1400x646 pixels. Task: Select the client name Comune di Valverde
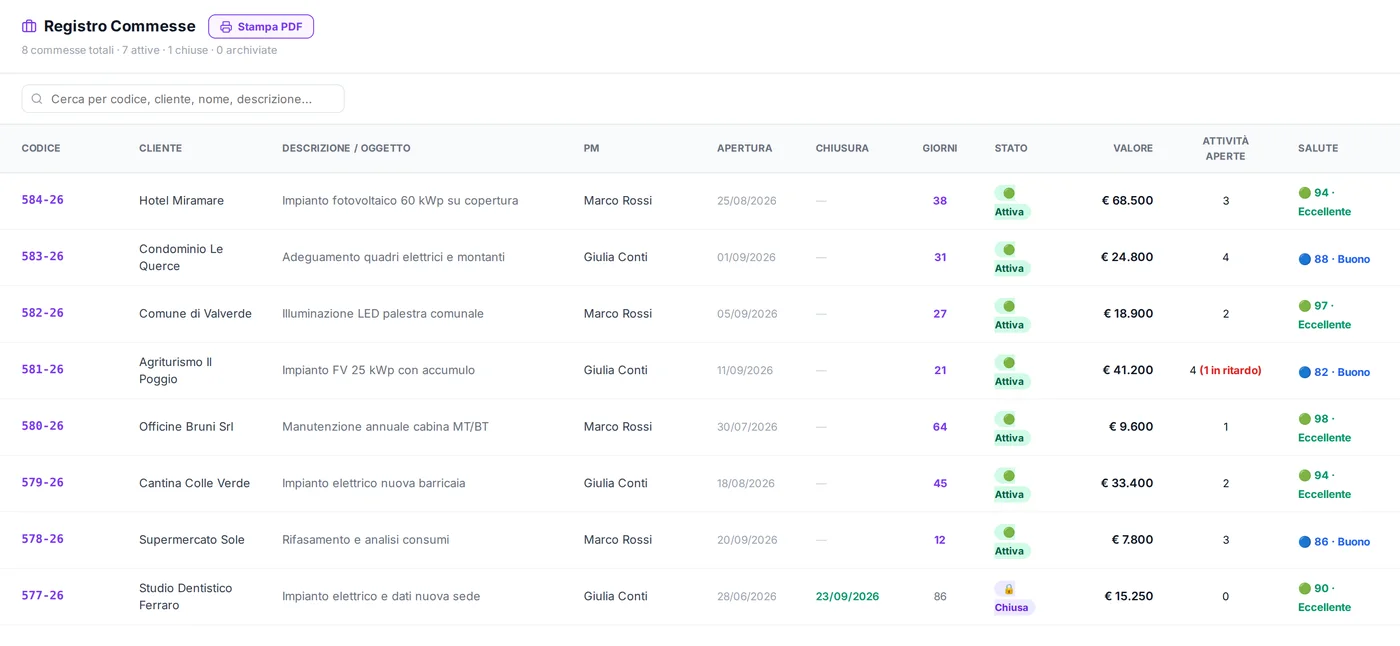(195, 314)
